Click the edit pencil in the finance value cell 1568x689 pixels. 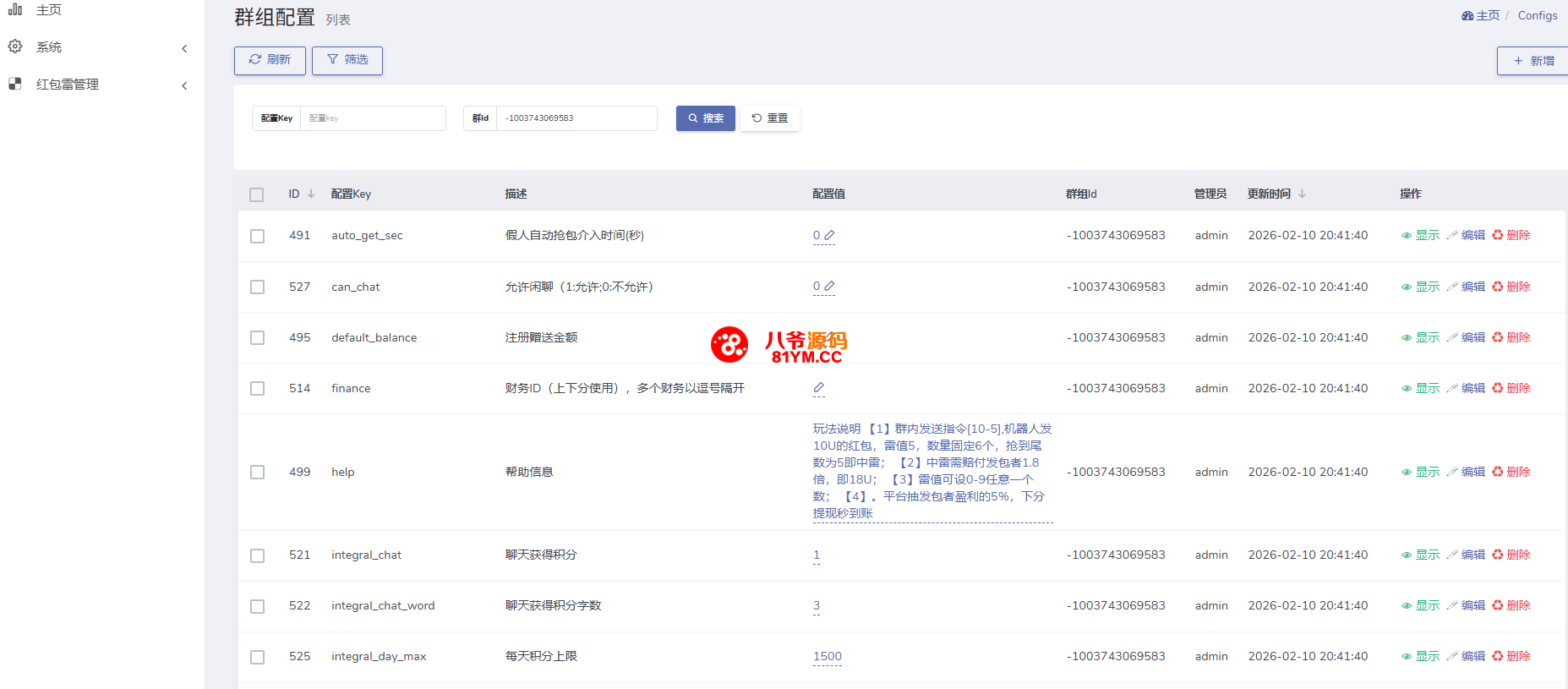coord(818,388)
